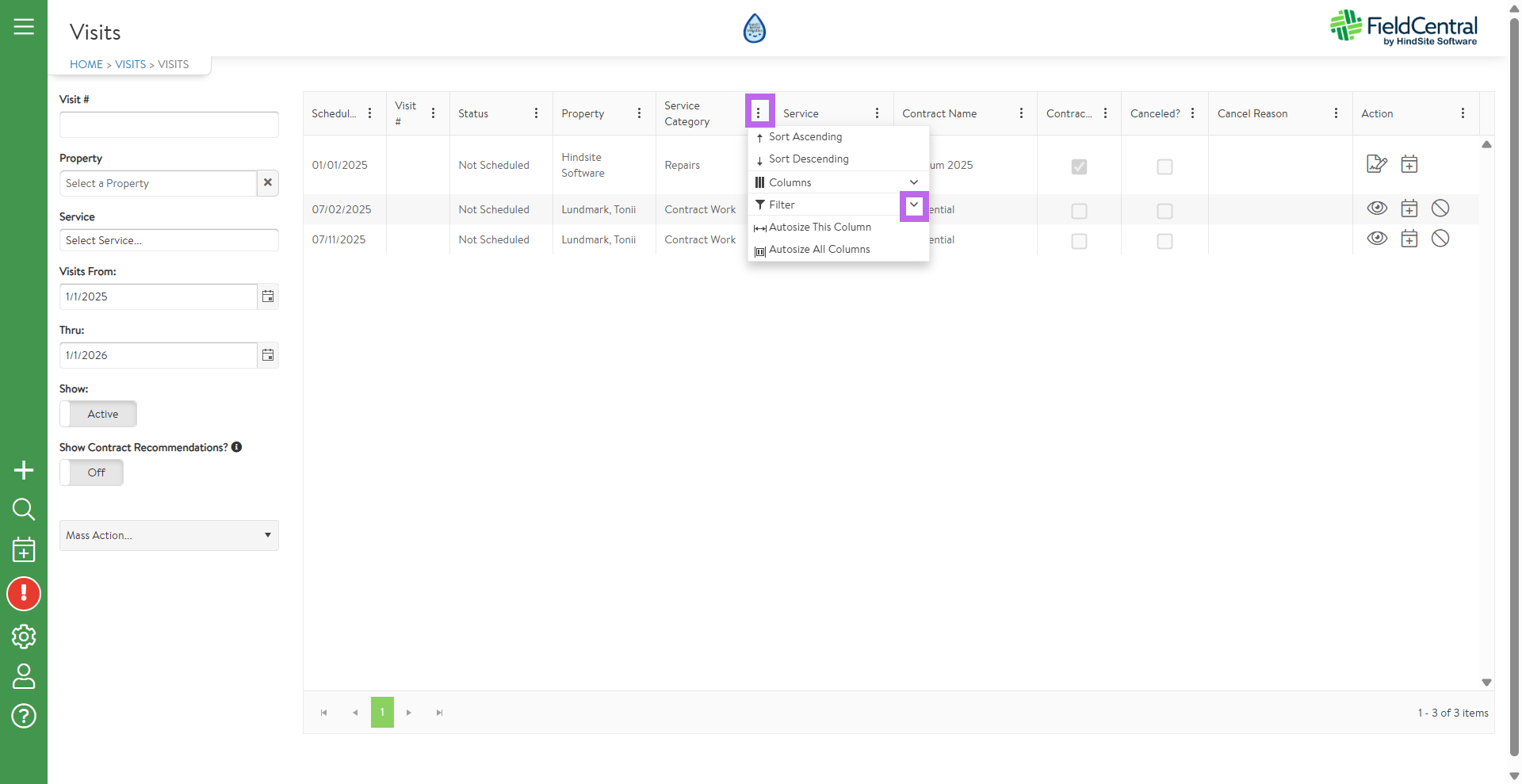Click the red alert notification icon
1522x784 pixels.
pyautogui.click(x=24, y=594)
